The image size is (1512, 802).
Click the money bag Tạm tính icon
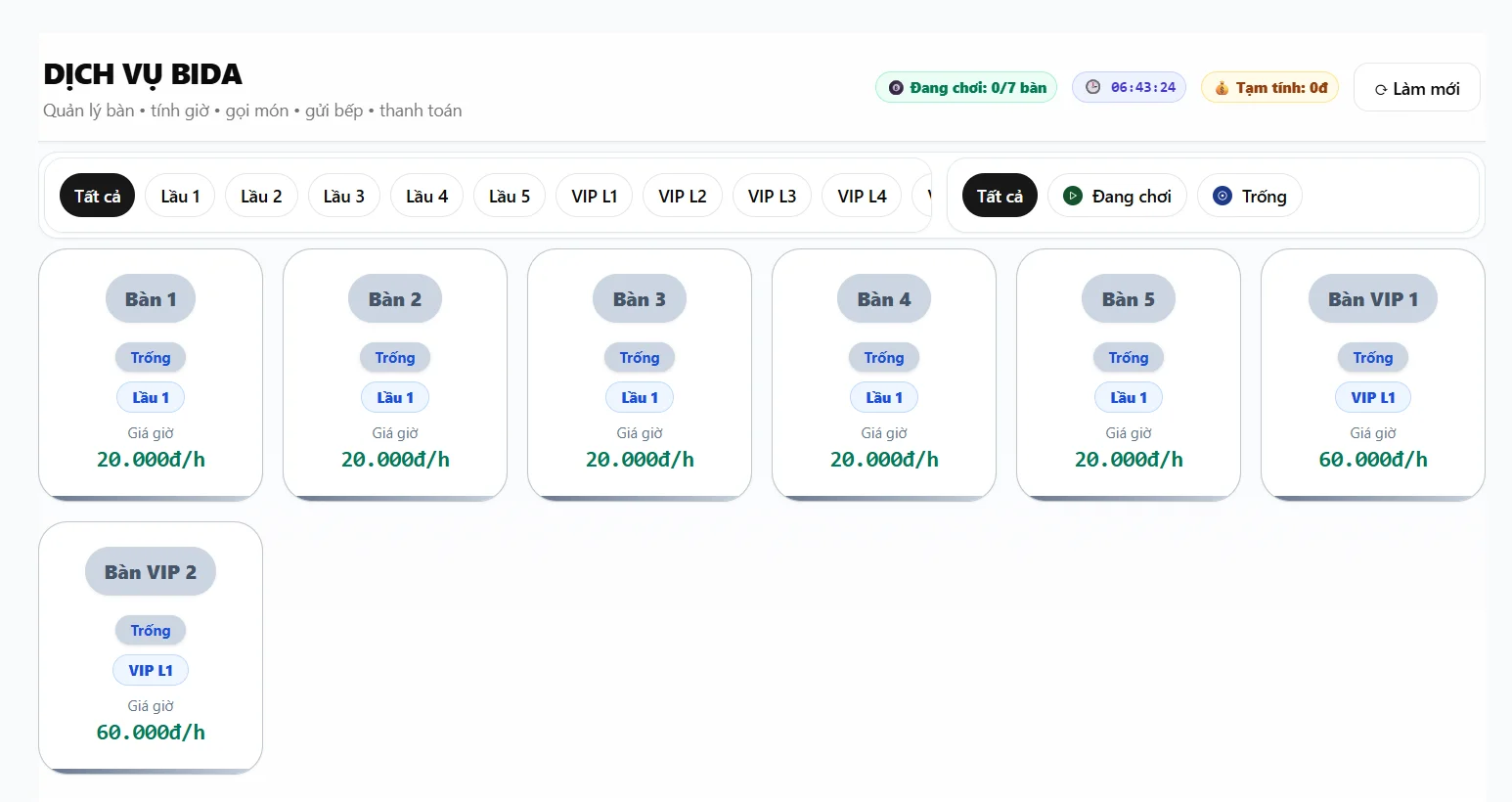1222,88
